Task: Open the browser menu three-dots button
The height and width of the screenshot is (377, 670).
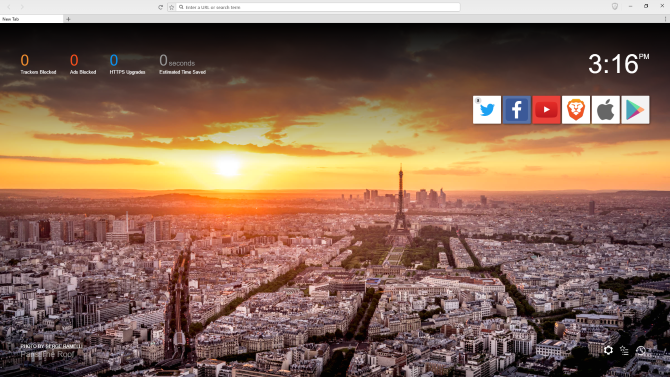Action: (665, 19)
